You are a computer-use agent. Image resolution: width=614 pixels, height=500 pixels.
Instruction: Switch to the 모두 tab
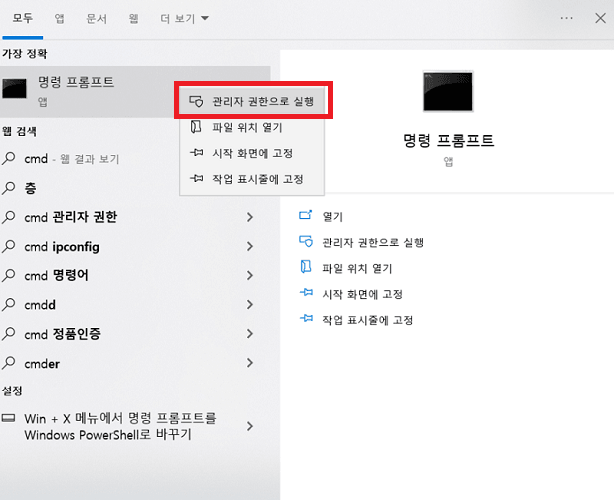click(22, 18)
